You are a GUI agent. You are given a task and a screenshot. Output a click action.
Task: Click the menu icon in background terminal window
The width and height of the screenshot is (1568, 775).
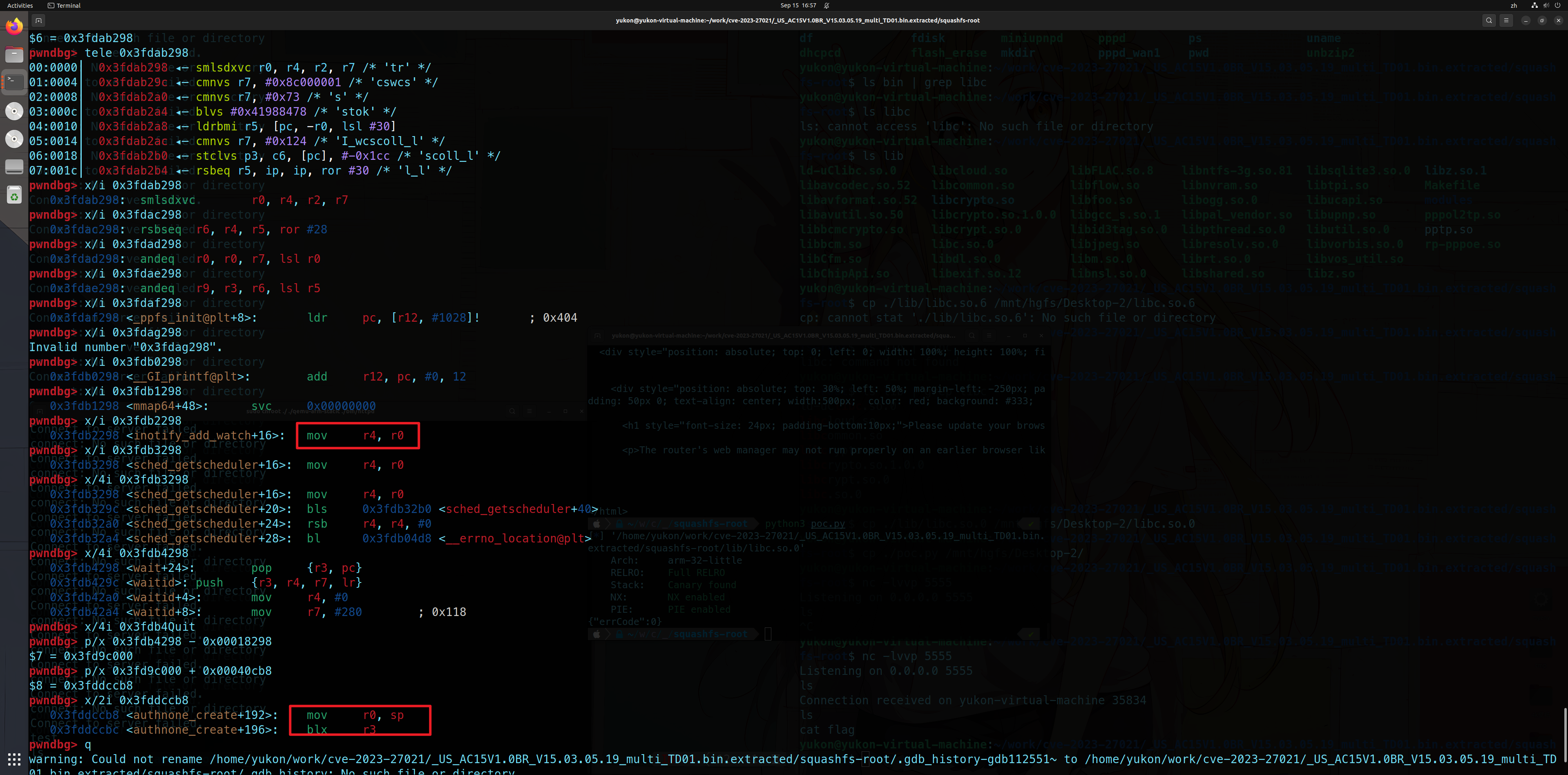pos(989,336)
